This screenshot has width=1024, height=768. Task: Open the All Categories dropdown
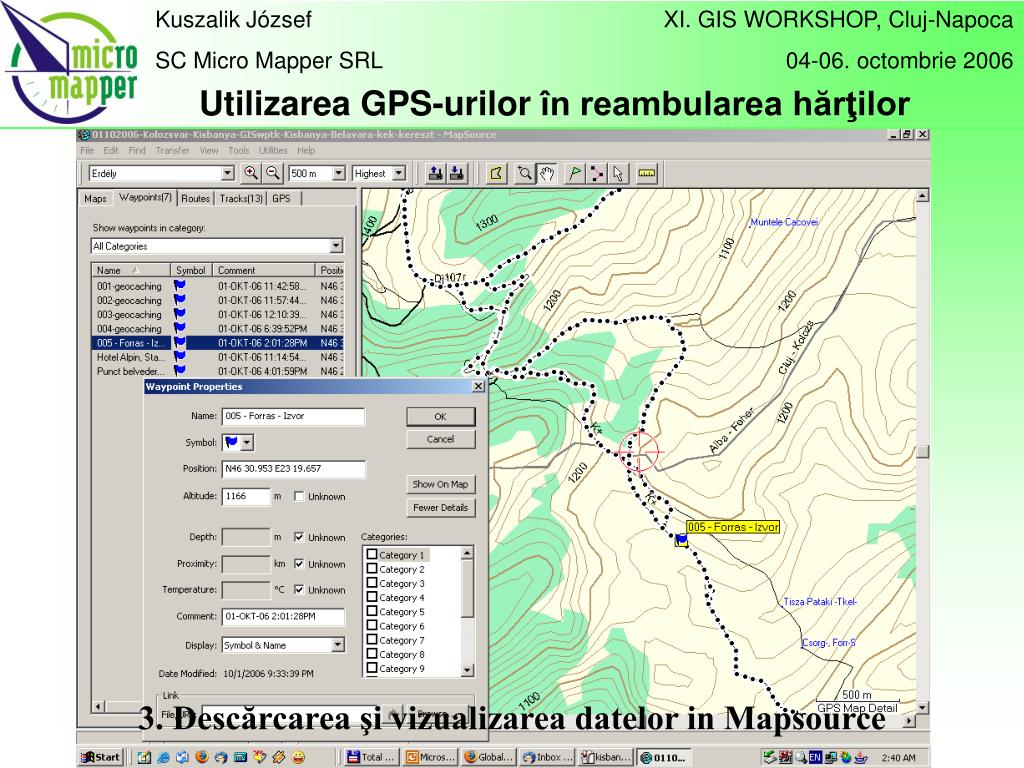click(x=336, y=246)
